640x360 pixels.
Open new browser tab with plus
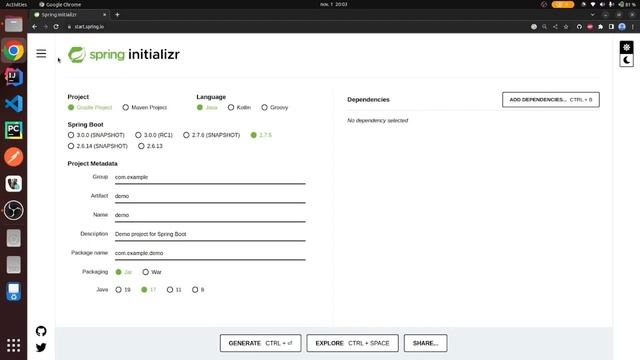coord(117,15)
